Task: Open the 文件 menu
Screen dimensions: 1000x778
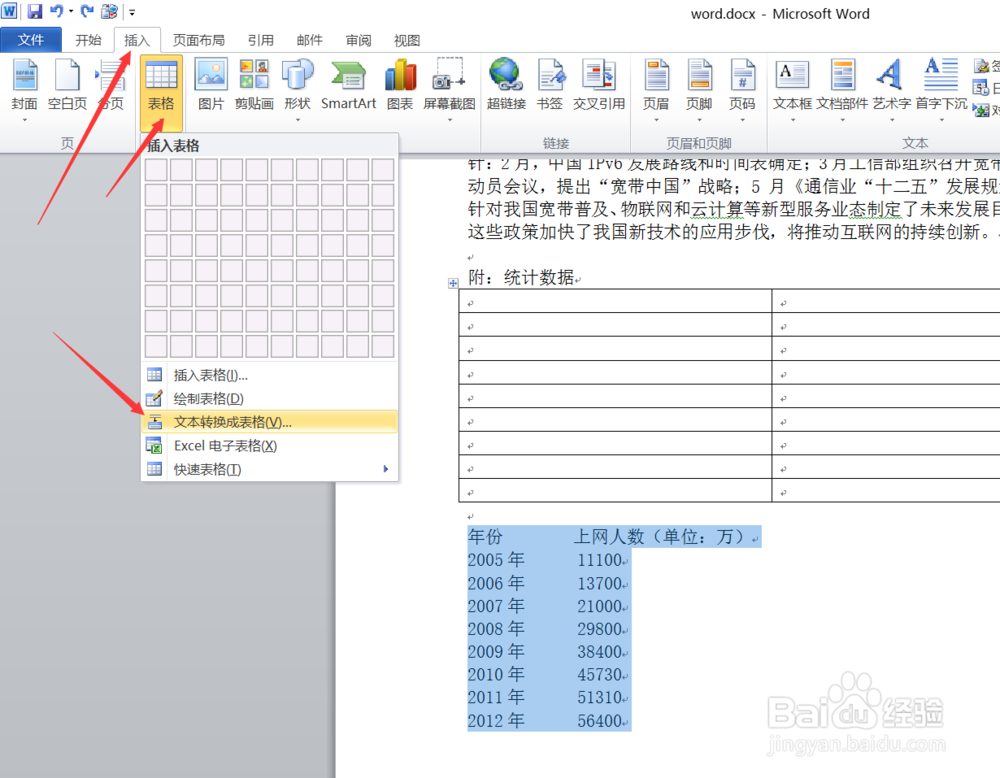Action: point(31,39)
